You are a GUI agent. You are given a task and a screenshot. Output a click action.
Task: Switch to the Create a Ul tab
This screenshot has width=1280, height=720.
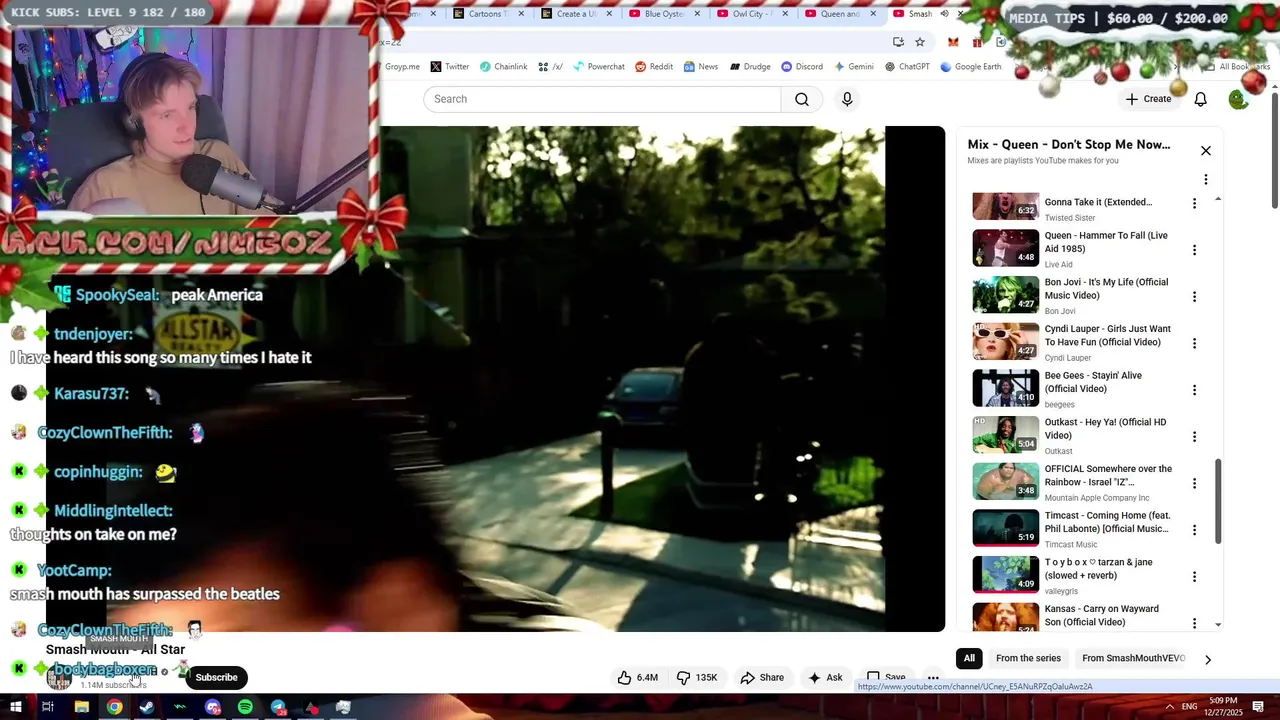(x=576, y=14)
